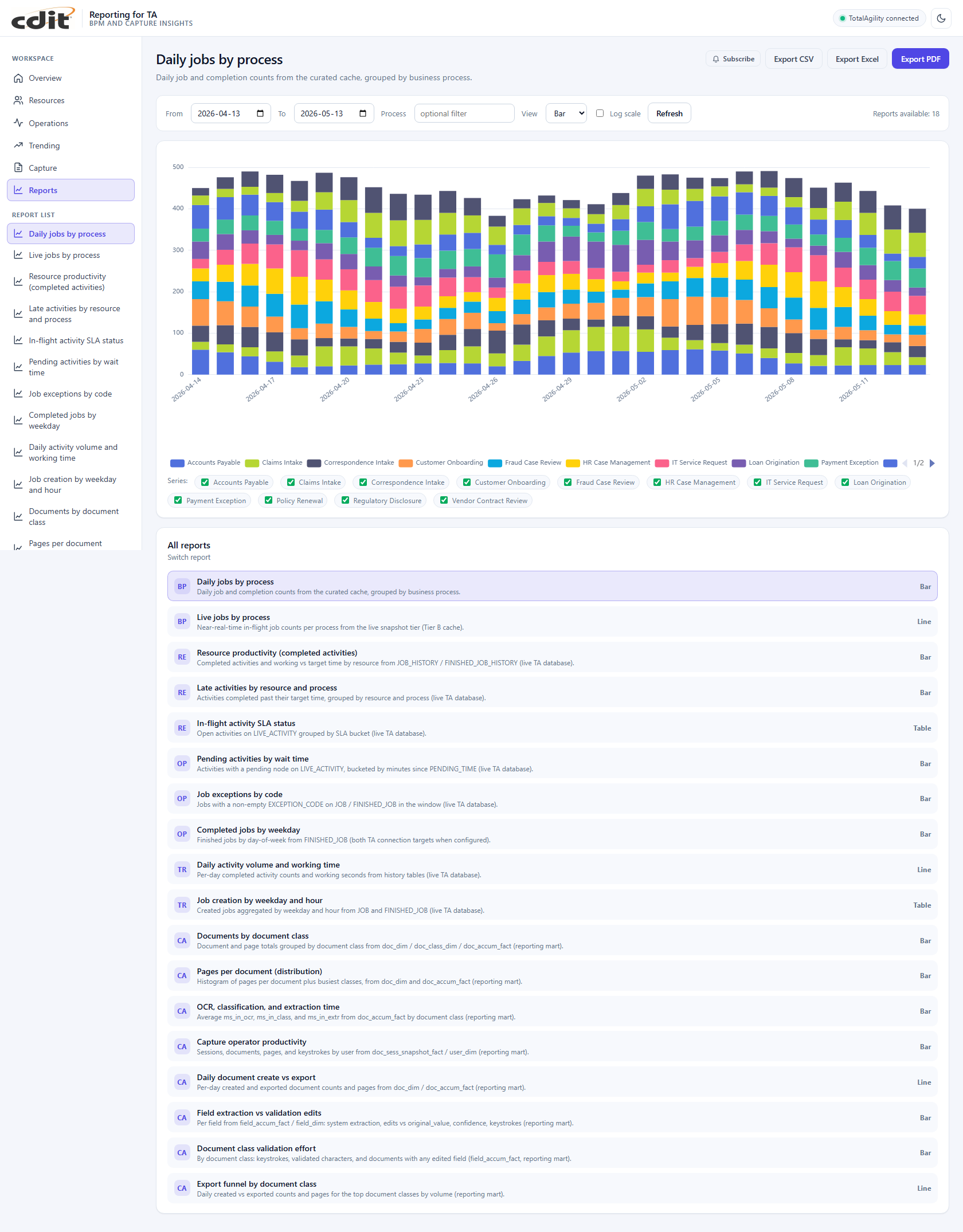The width and height of the screenshot is (963, 1232).
Task: Click the Subscribe button
Action: [x=733, y=59]
